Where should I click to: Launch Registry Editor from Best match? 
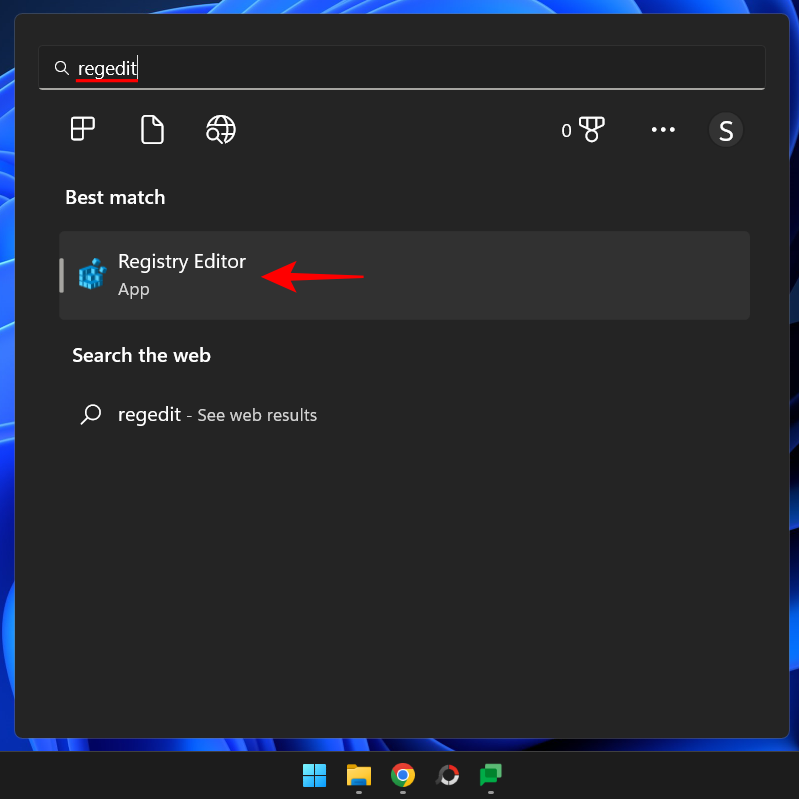point(182,262)
